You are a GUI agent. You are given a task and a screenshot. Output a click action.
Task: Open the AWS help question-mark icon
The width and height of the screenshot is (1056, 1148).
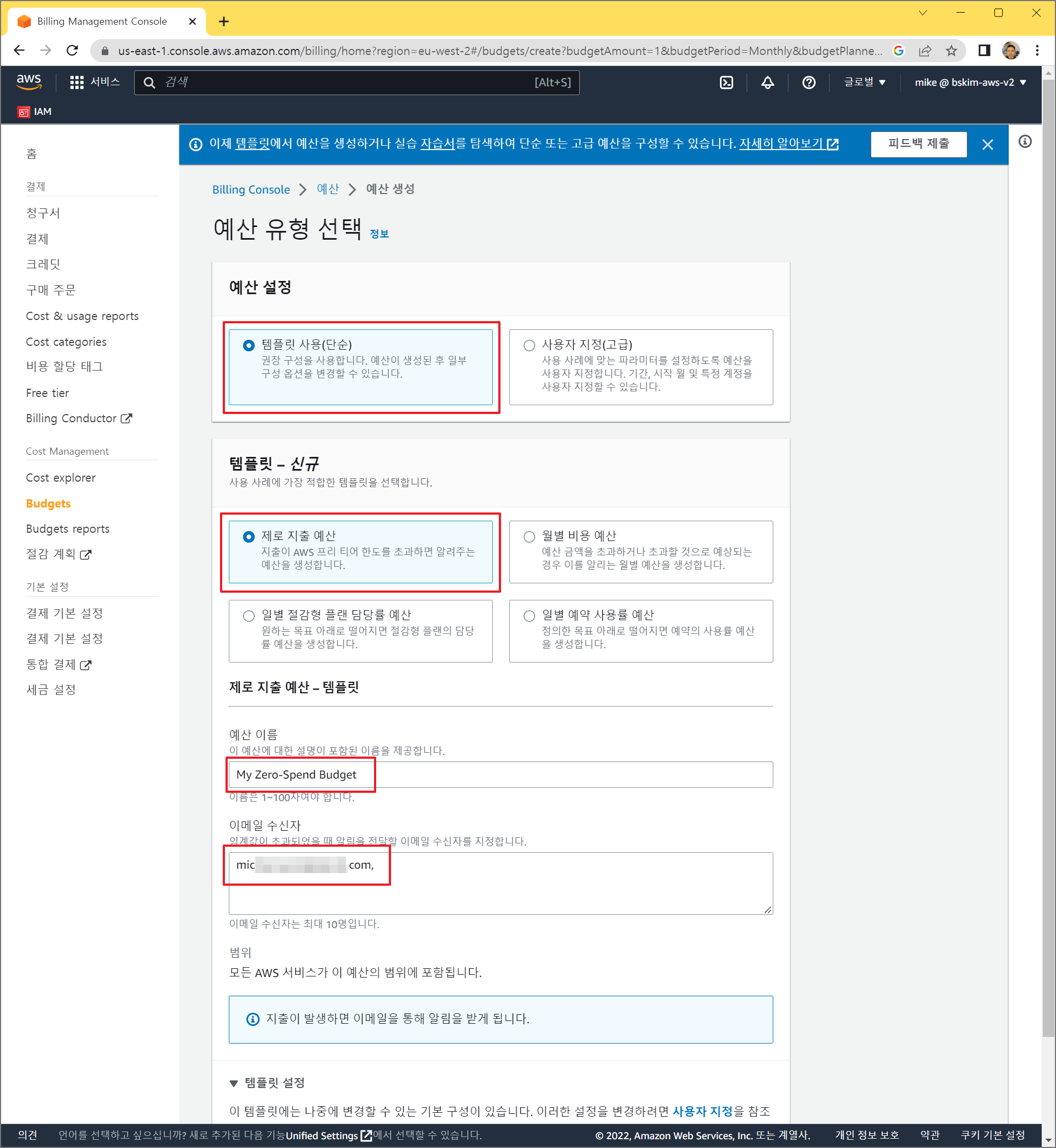tap(809, 82)
